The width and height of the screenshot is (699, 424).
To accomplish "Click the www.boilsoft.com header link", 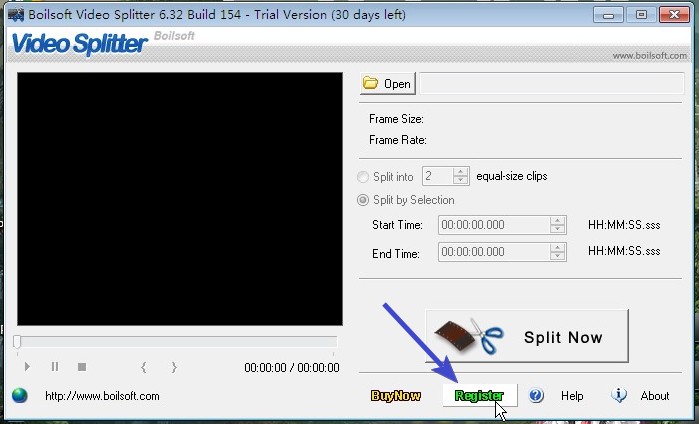I will 650,56.
